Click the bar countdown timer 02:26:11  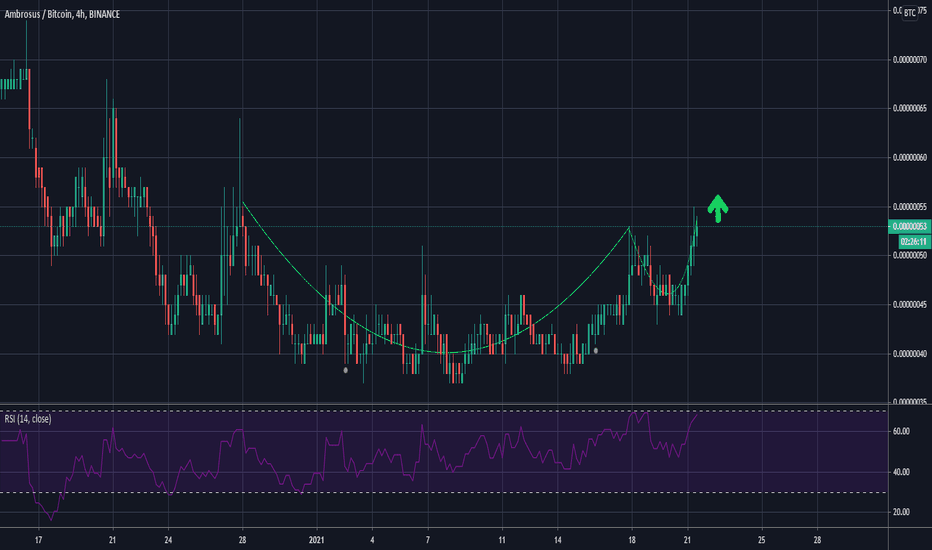[914, 242]
